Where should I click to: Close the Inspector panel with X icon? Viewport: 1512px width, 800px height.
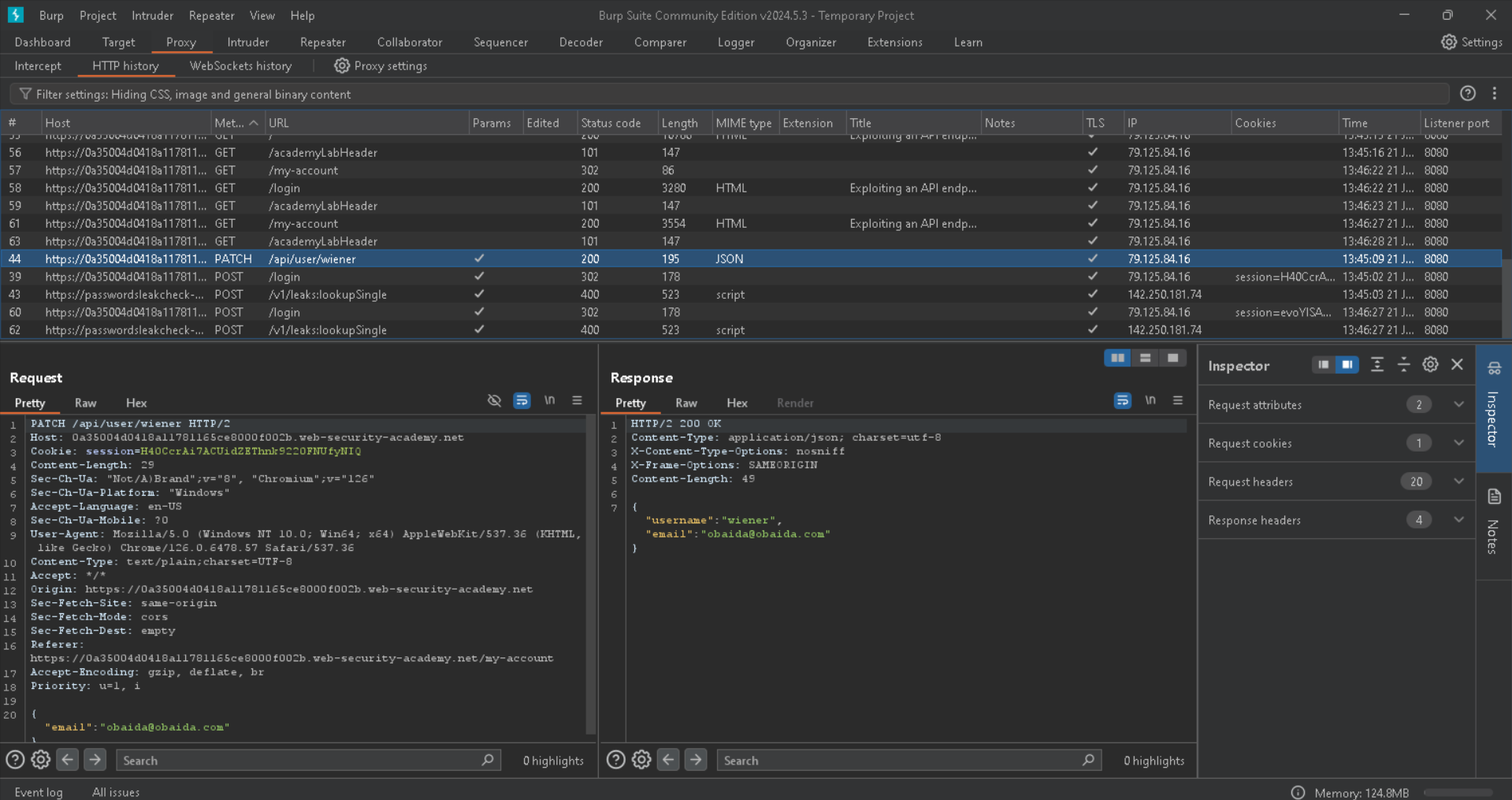pyautogui.click(x=1457, y=365)
